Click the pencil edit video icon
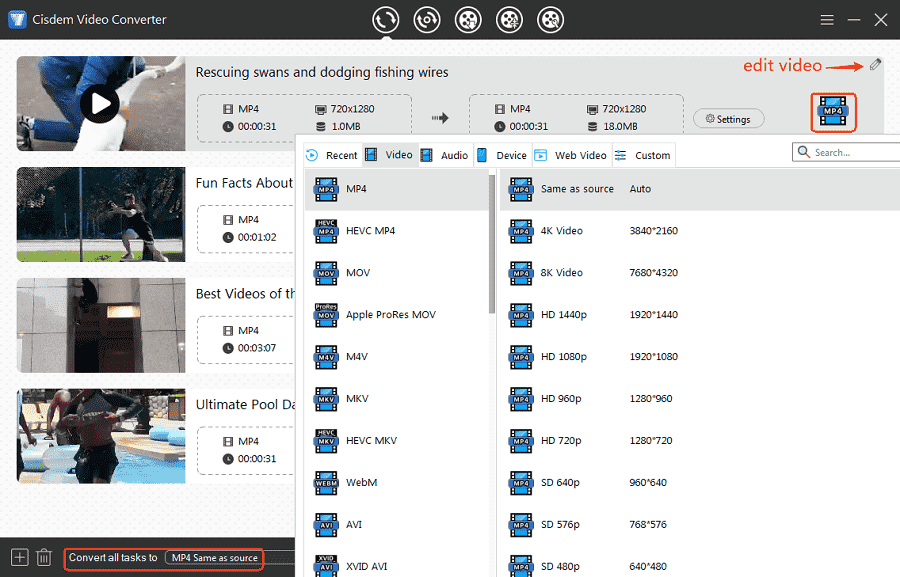 [875, 65]
